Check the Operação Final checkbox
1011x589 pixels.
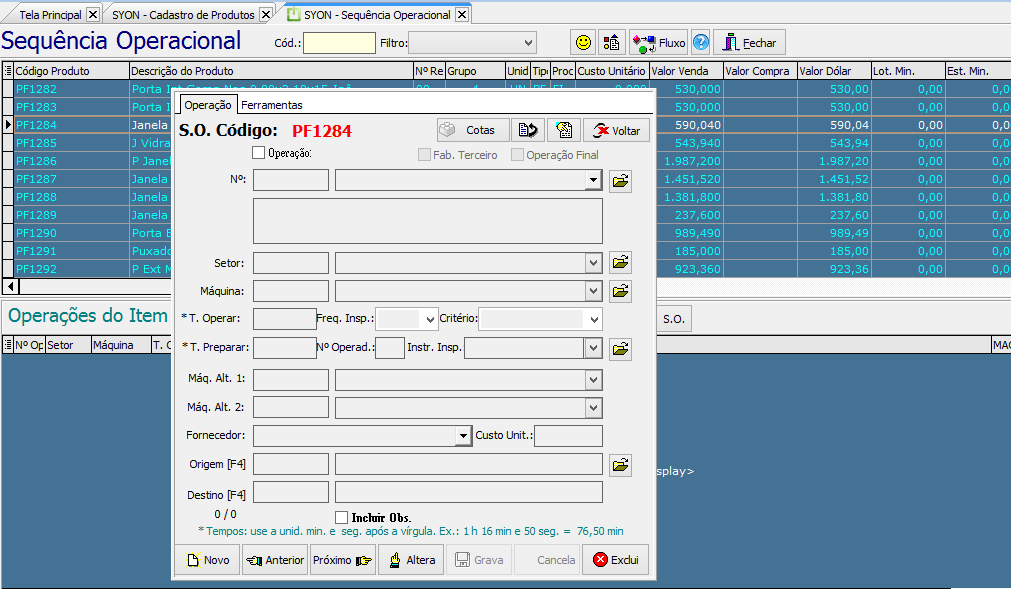pos(517,155)
